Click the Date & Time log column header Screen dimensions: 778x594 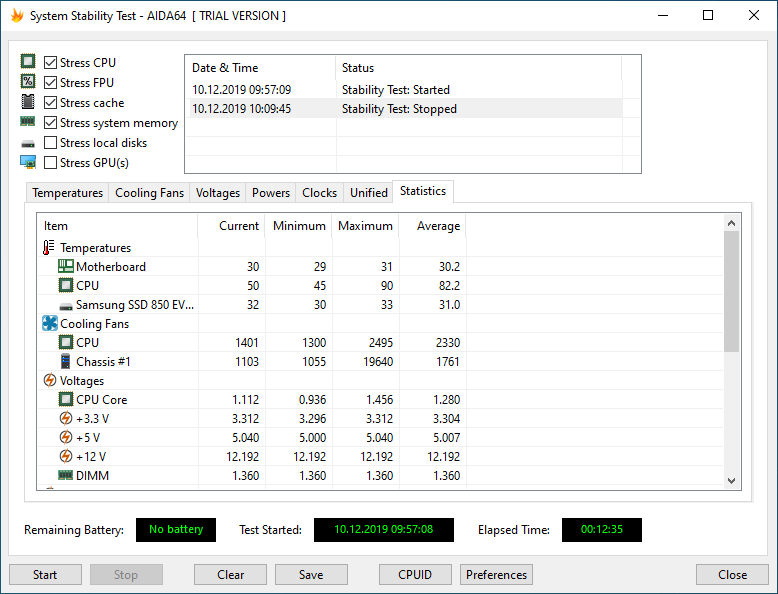tap(260, 68)
